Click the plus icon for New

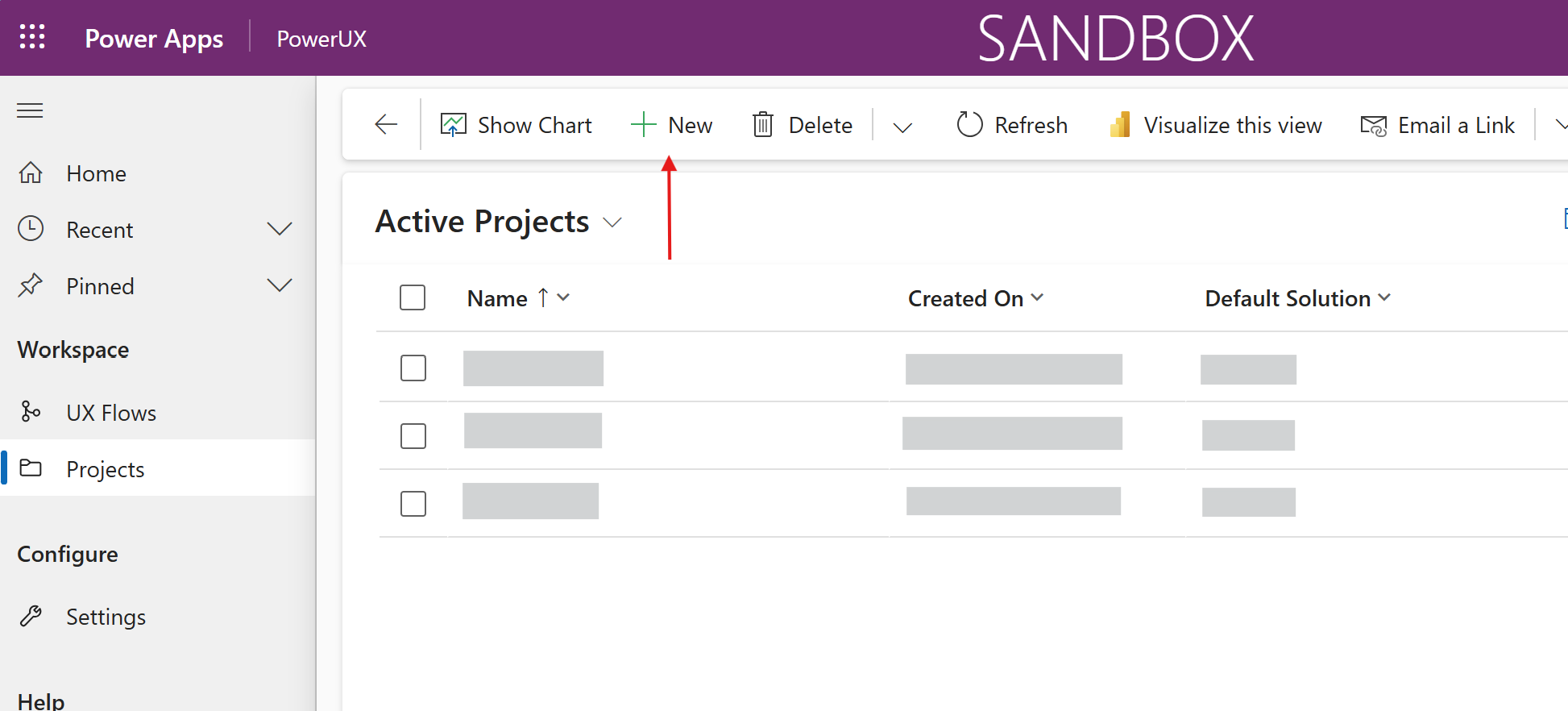point(643,125)
